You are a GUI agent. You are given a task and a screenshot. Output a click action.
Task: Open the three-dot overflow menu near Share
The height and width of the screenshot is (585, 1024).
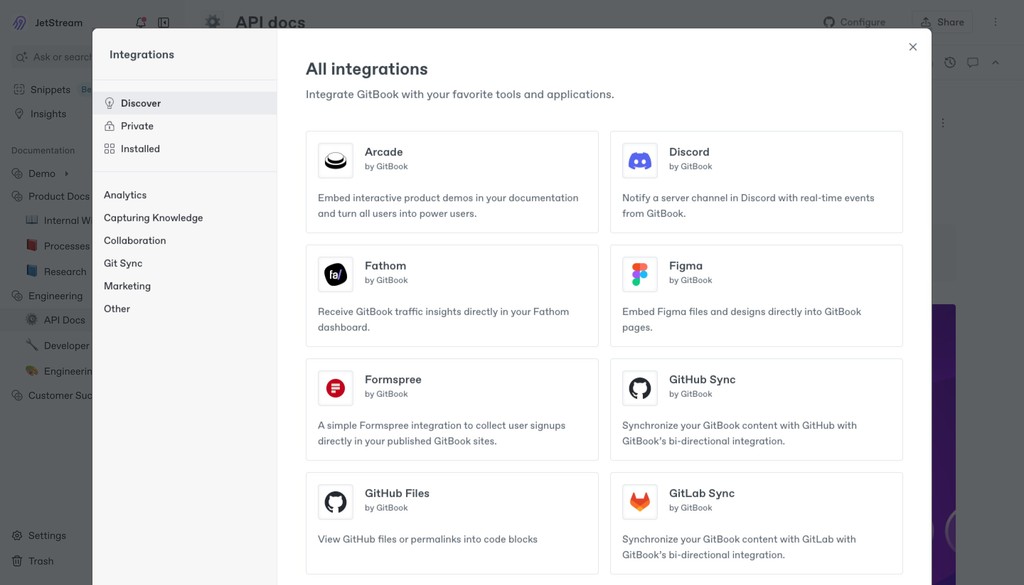994,22
